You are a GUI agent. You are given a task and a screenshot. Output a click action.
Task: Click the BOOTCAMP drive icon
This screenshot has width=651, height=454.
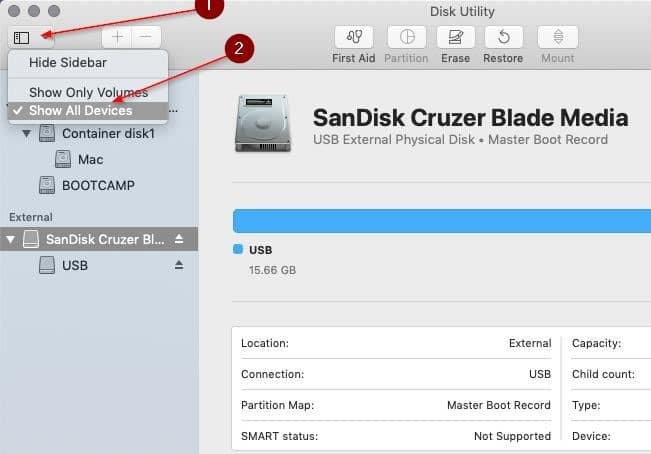(47, 186)
